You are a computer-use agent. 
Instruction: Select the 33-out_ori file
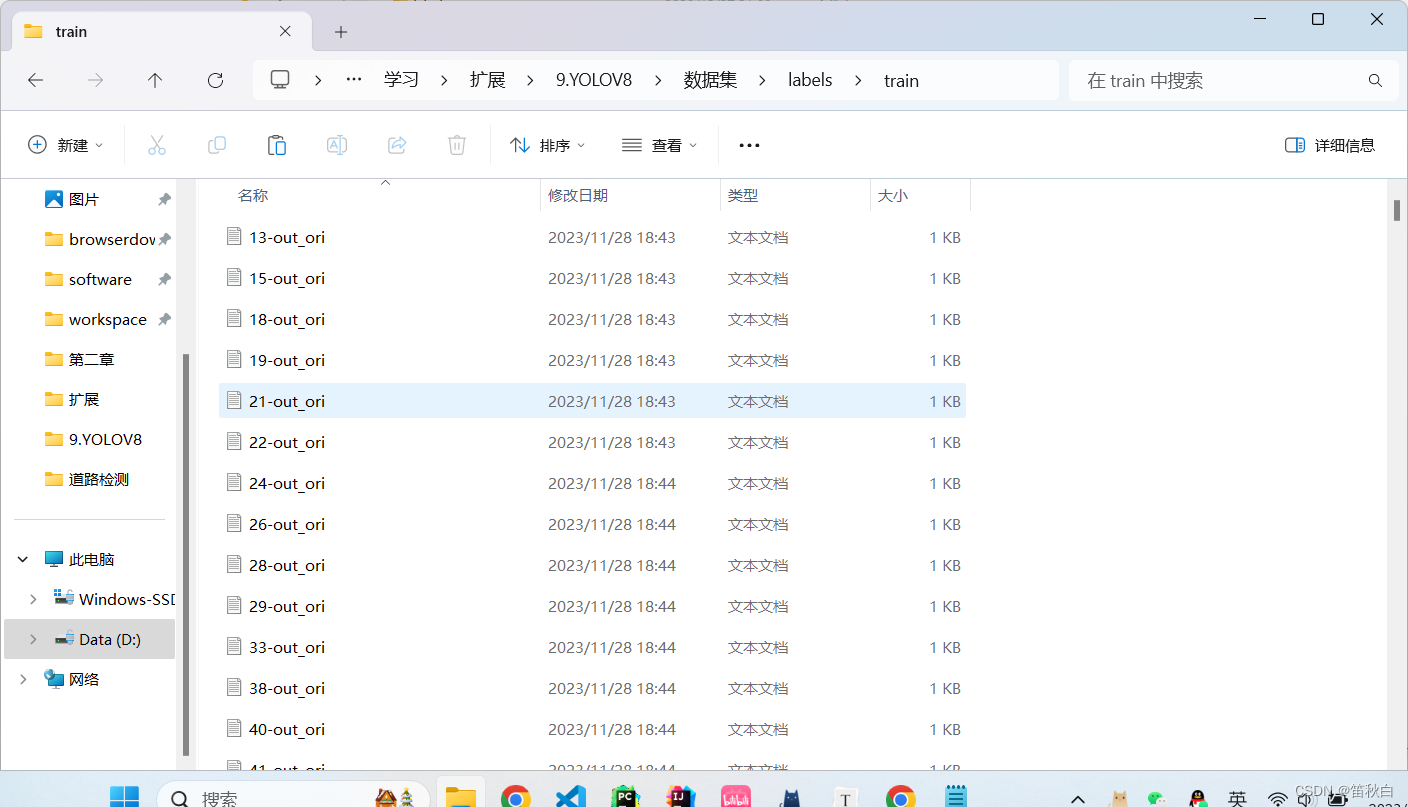coord(592,647)
